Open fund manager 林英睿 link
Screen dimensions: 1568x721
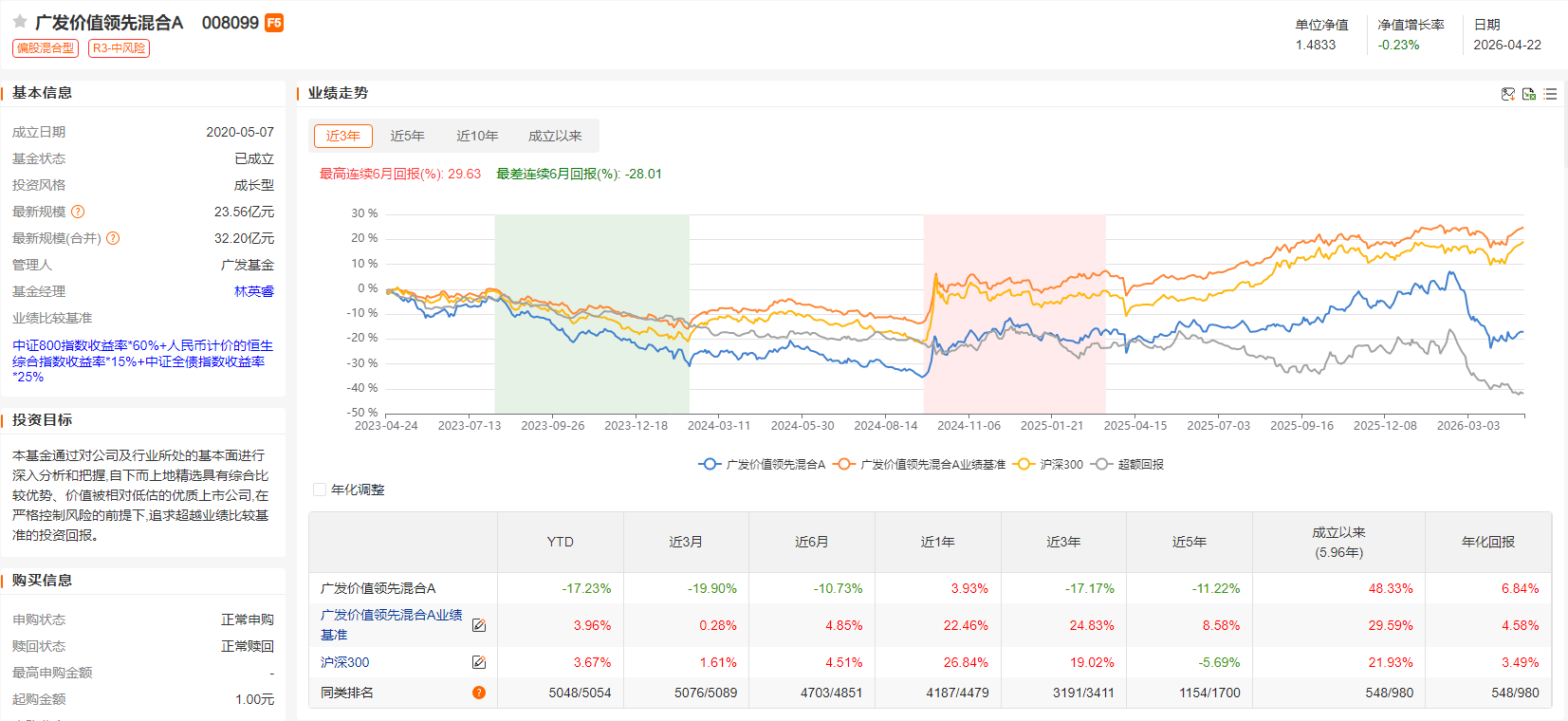coord(254,291)
